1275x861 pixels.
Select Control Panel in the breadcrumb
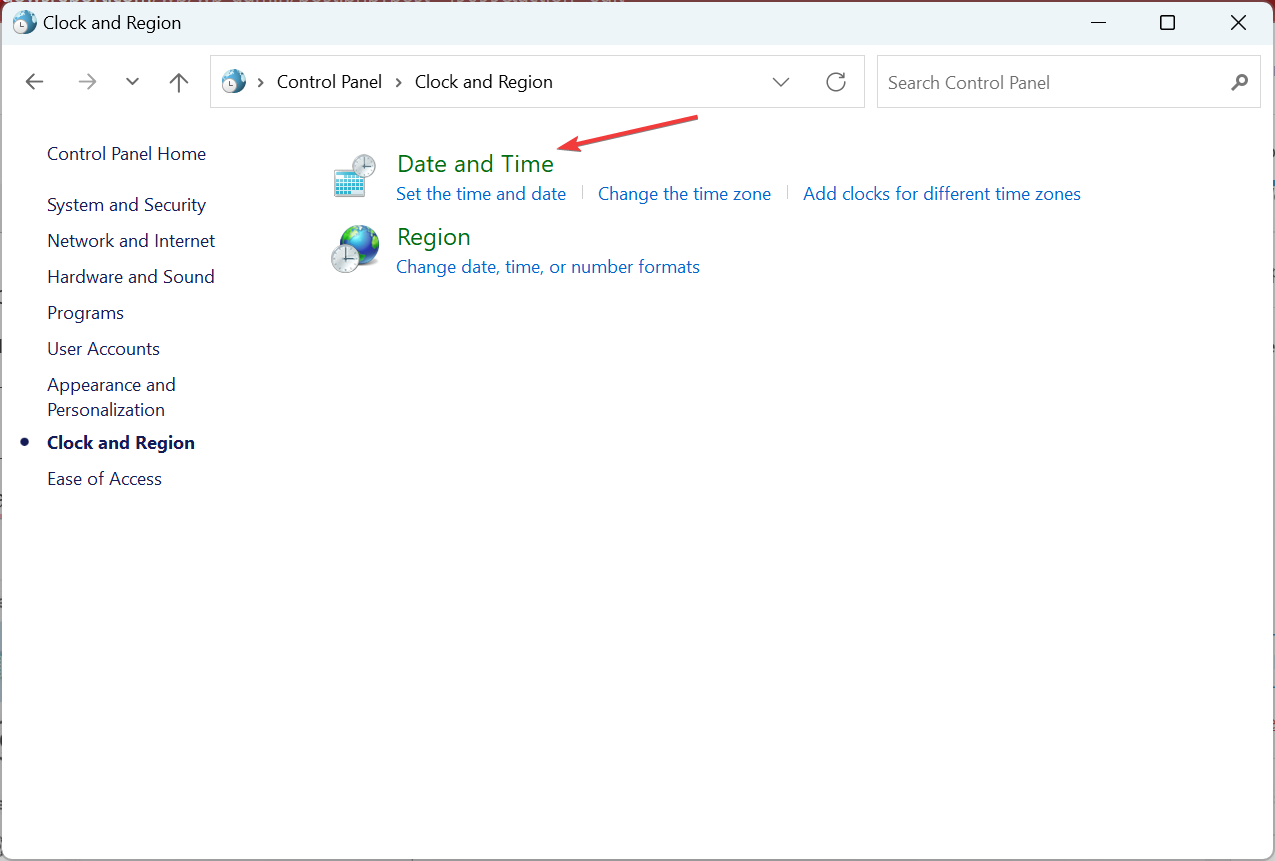pos(329,81)
